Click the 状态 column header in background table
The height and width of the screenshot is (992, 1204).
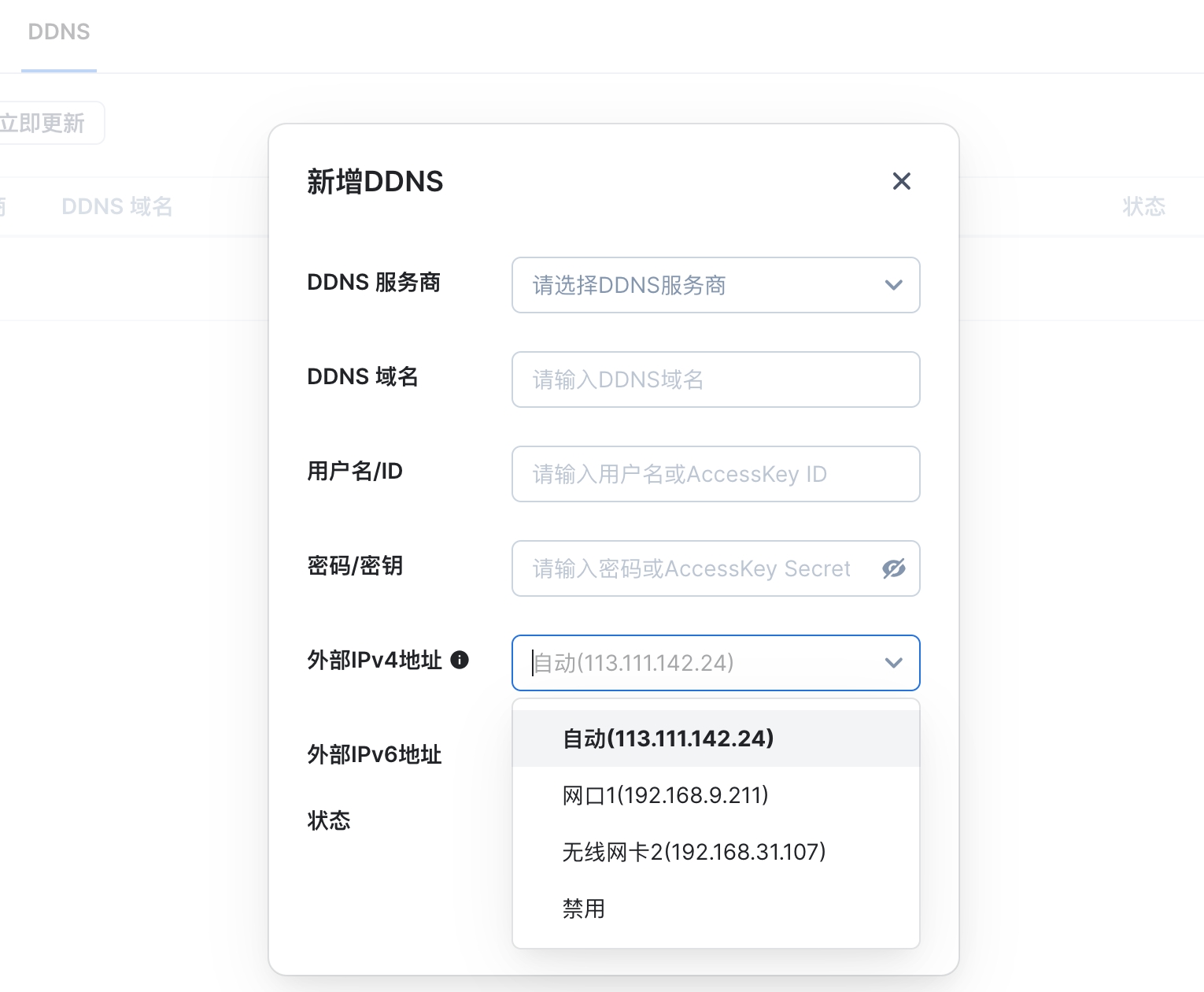[x=1144, y=206]
